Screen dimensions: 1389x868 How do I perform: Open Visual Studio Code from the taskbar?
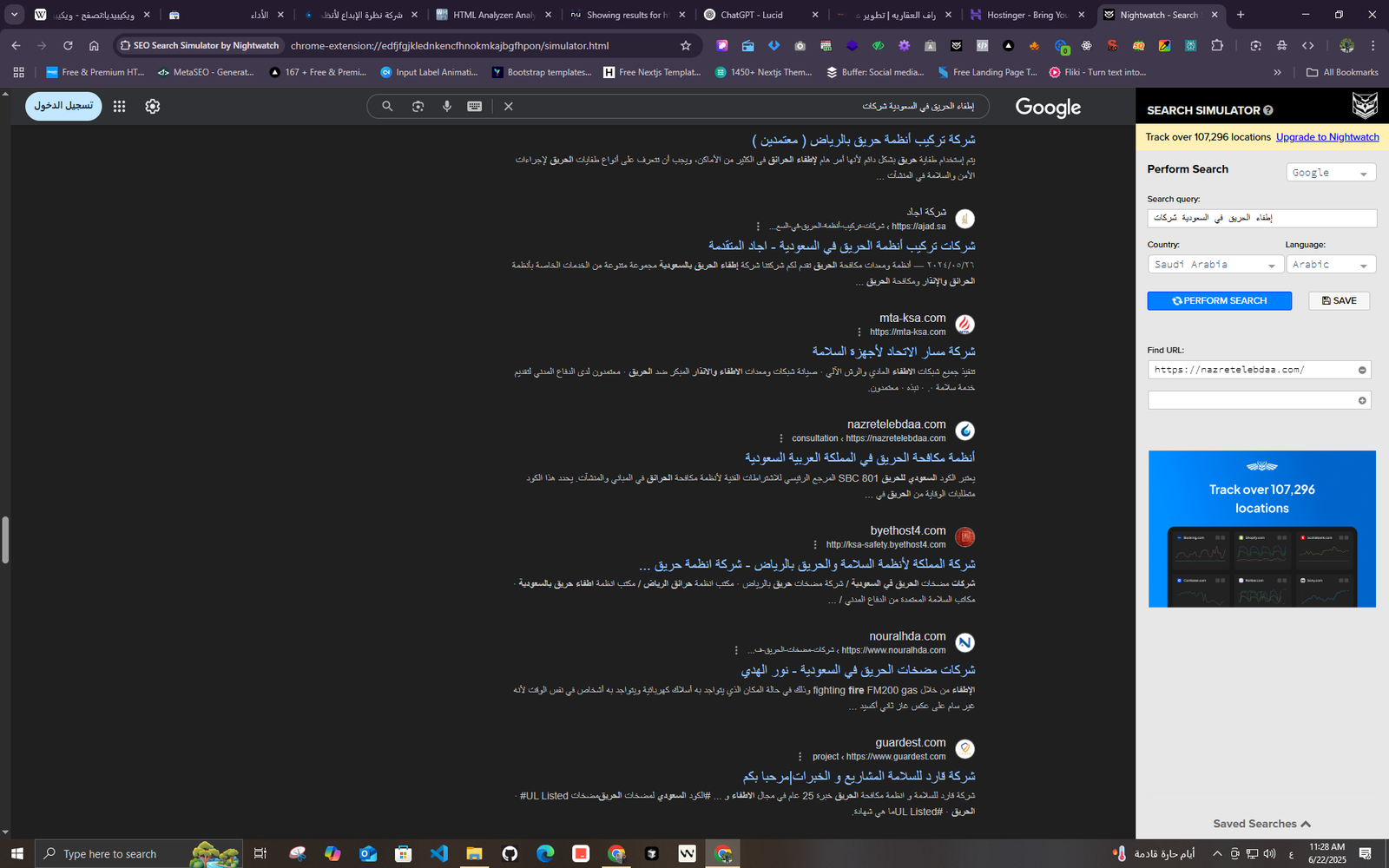tap(439, 853)
